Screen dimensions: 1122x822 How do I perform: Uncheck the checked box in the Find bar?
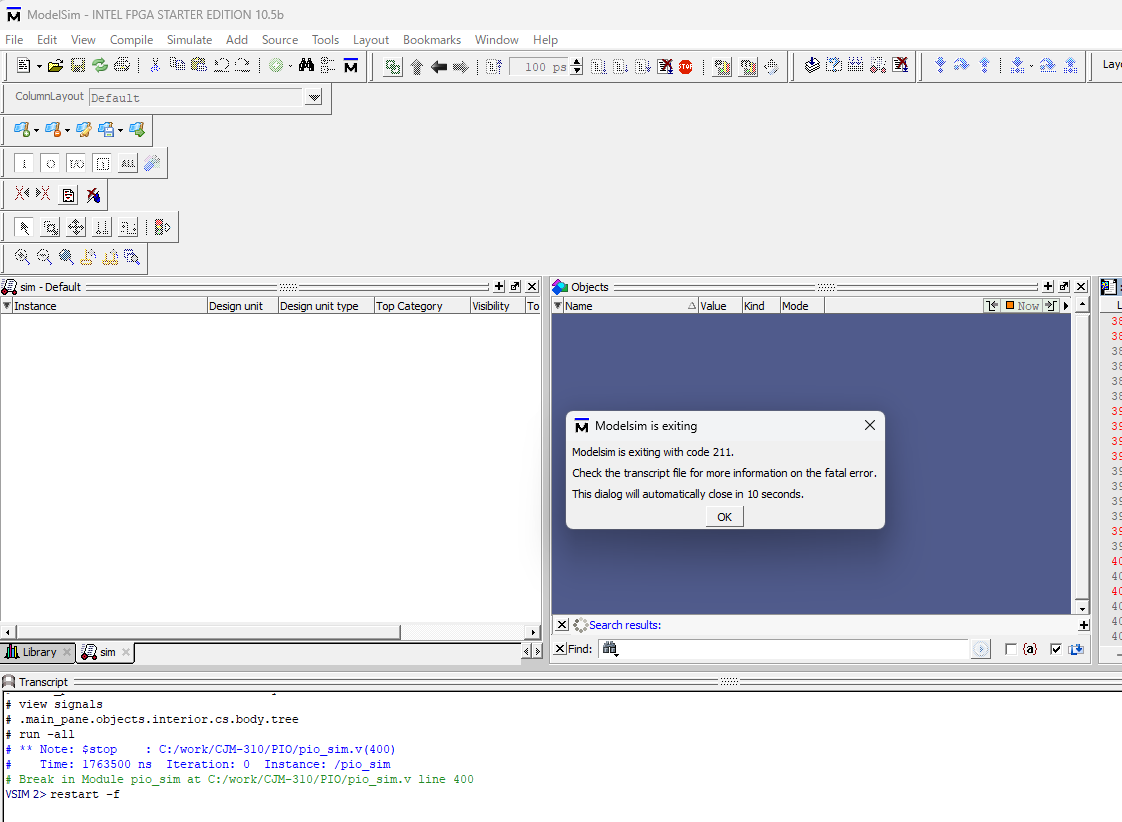click(x=1055, y=649)
